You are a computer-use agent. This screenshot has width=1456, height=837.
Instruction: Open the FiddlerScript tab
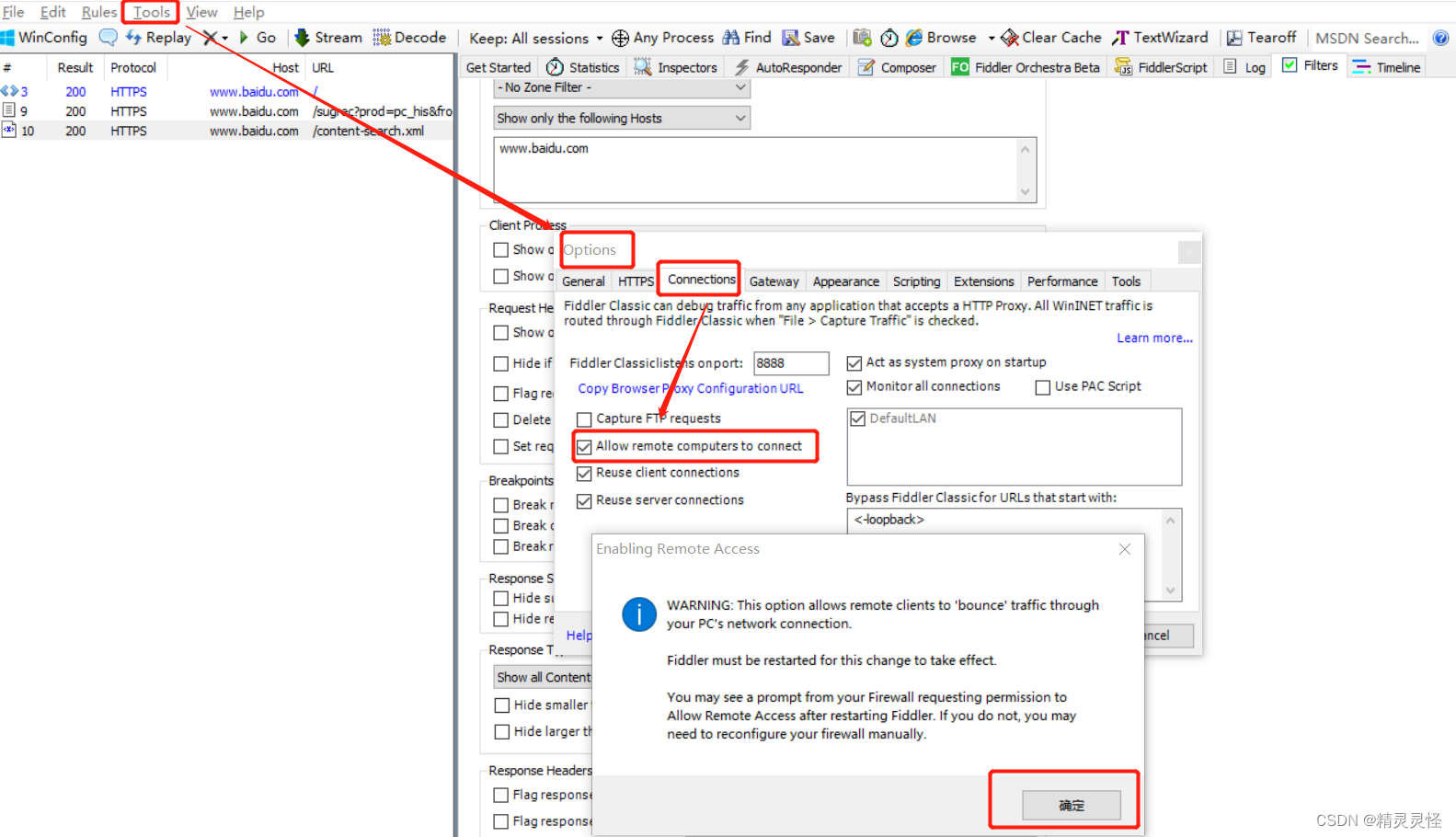tap(1161, 67)
